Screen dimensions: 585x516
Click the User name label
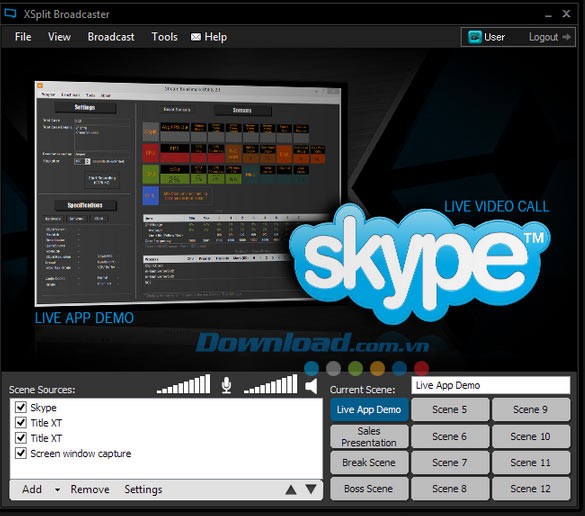[x=494, y=37]
